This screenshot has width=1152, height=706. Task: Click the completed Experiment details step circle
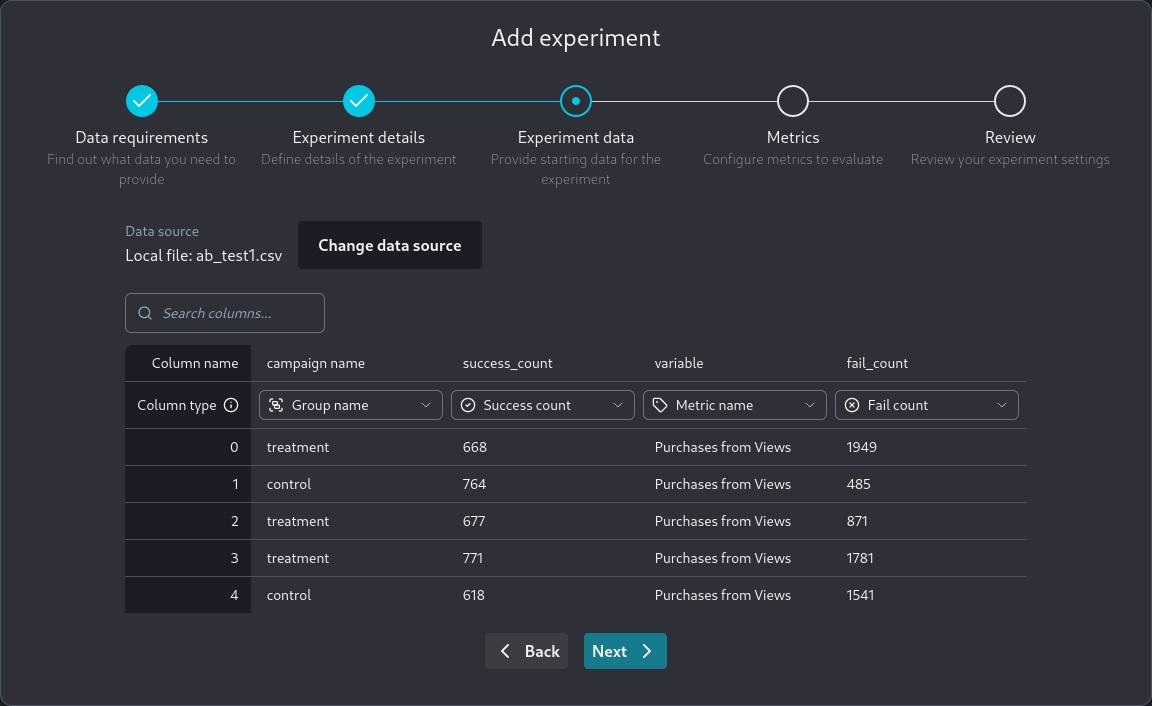[359, 101]
